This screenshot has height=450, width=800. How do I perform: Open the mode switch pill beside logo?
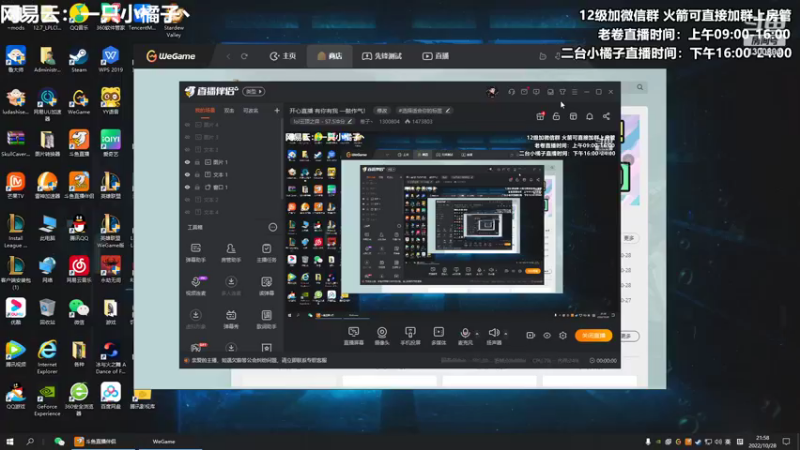254,91
